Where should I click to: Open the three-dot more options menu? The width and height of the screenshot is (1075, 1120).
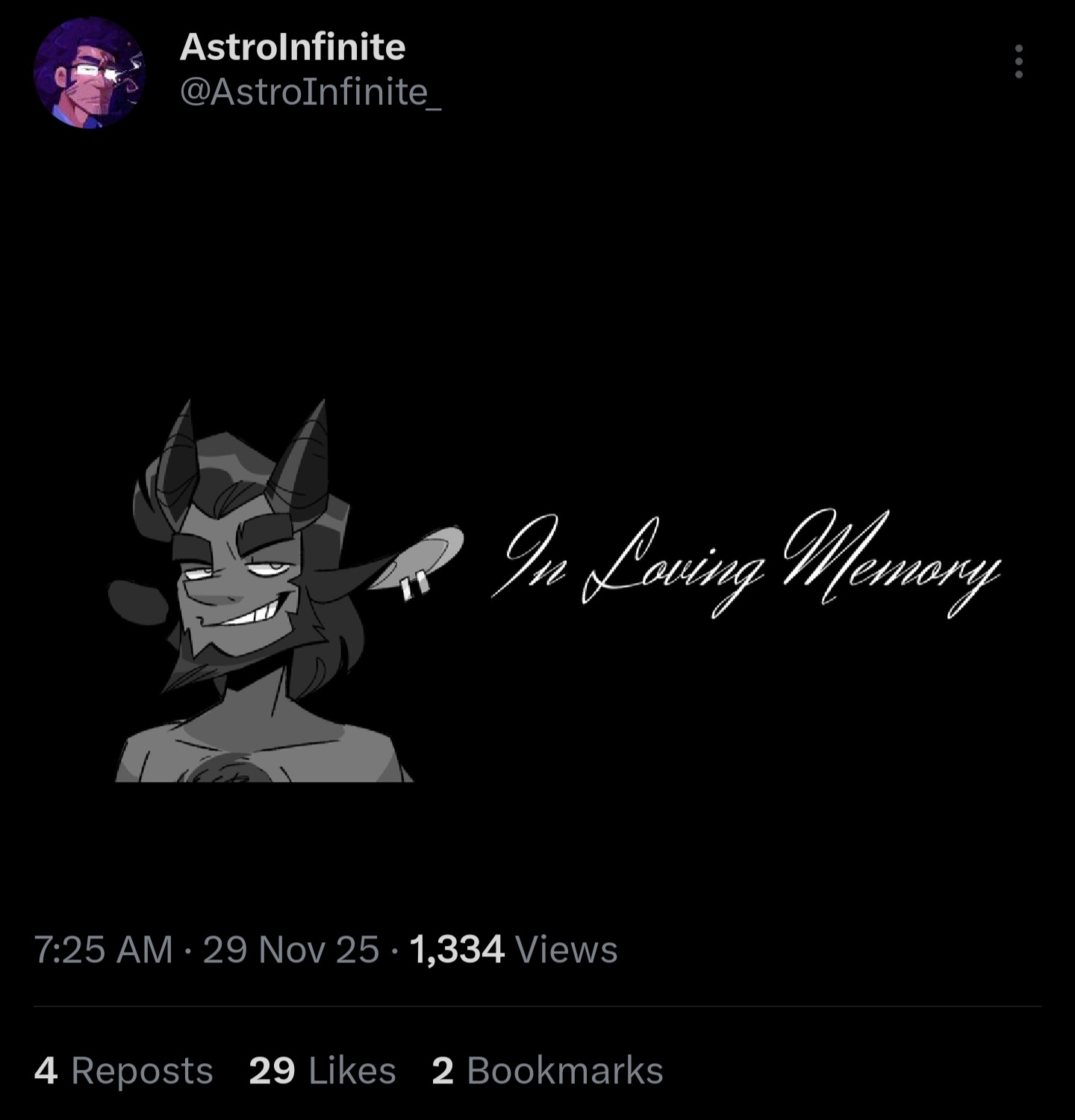1018,61
